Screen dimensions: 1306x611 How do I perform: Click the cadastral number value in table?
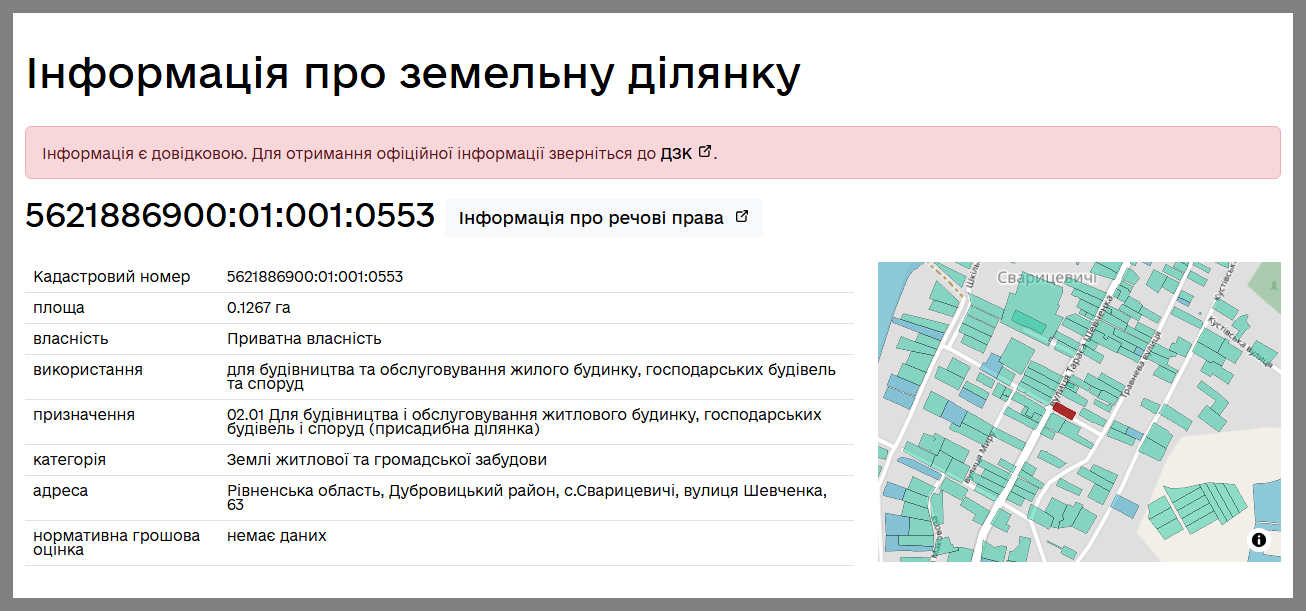click(x=315, y=277)
